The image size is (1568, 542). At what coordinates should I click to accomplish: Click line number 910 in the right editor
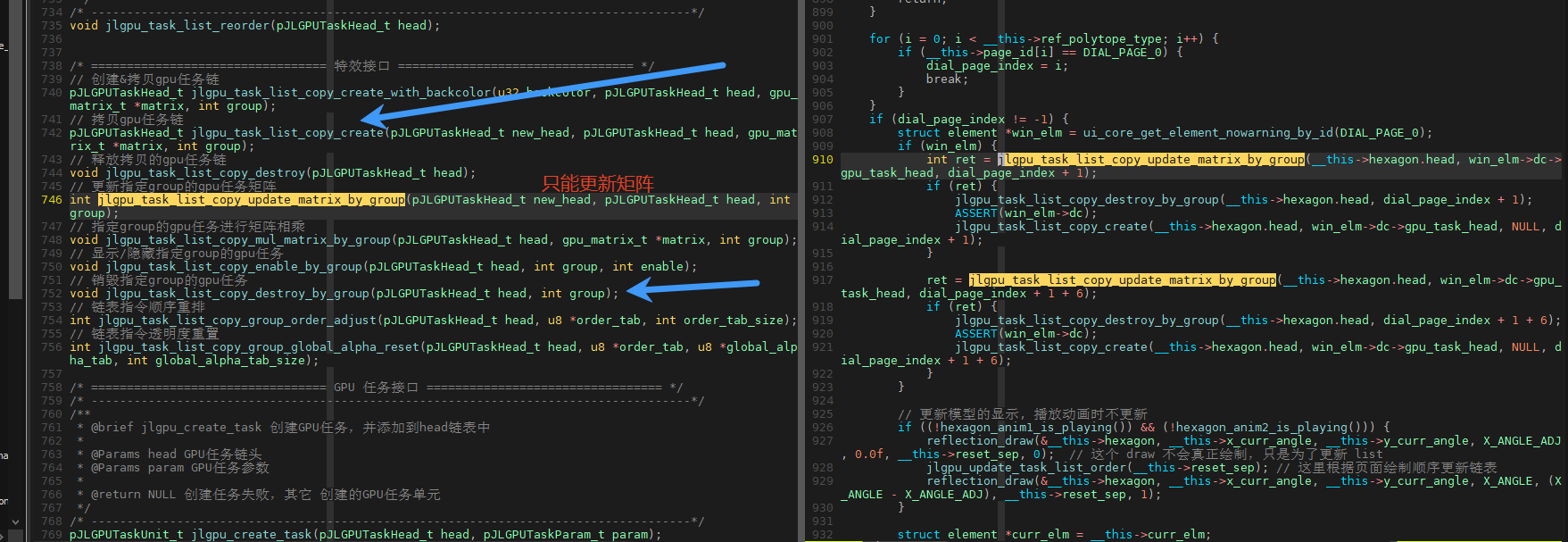click(822, 160)
